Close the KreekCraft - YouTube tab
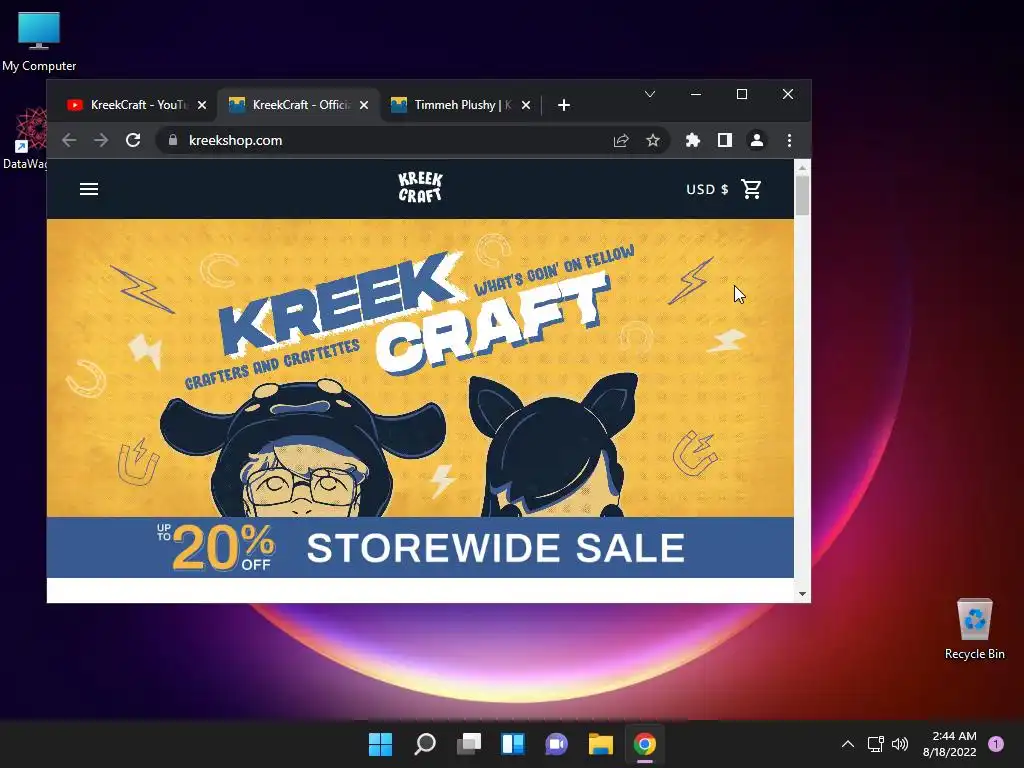Image resolution: width=1024 pixels, height=768 pixels. point(202,105)
